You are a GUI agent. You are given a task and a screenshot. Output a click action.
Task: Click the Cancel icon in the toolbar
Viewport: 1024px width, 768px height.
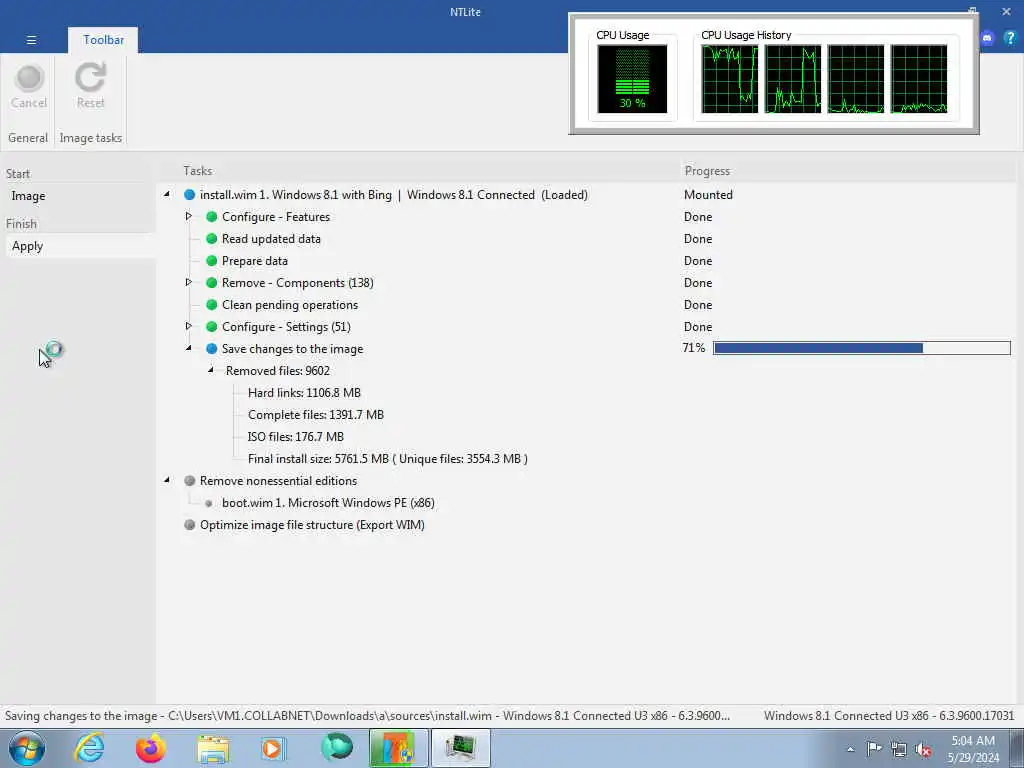tap(29, 78)
